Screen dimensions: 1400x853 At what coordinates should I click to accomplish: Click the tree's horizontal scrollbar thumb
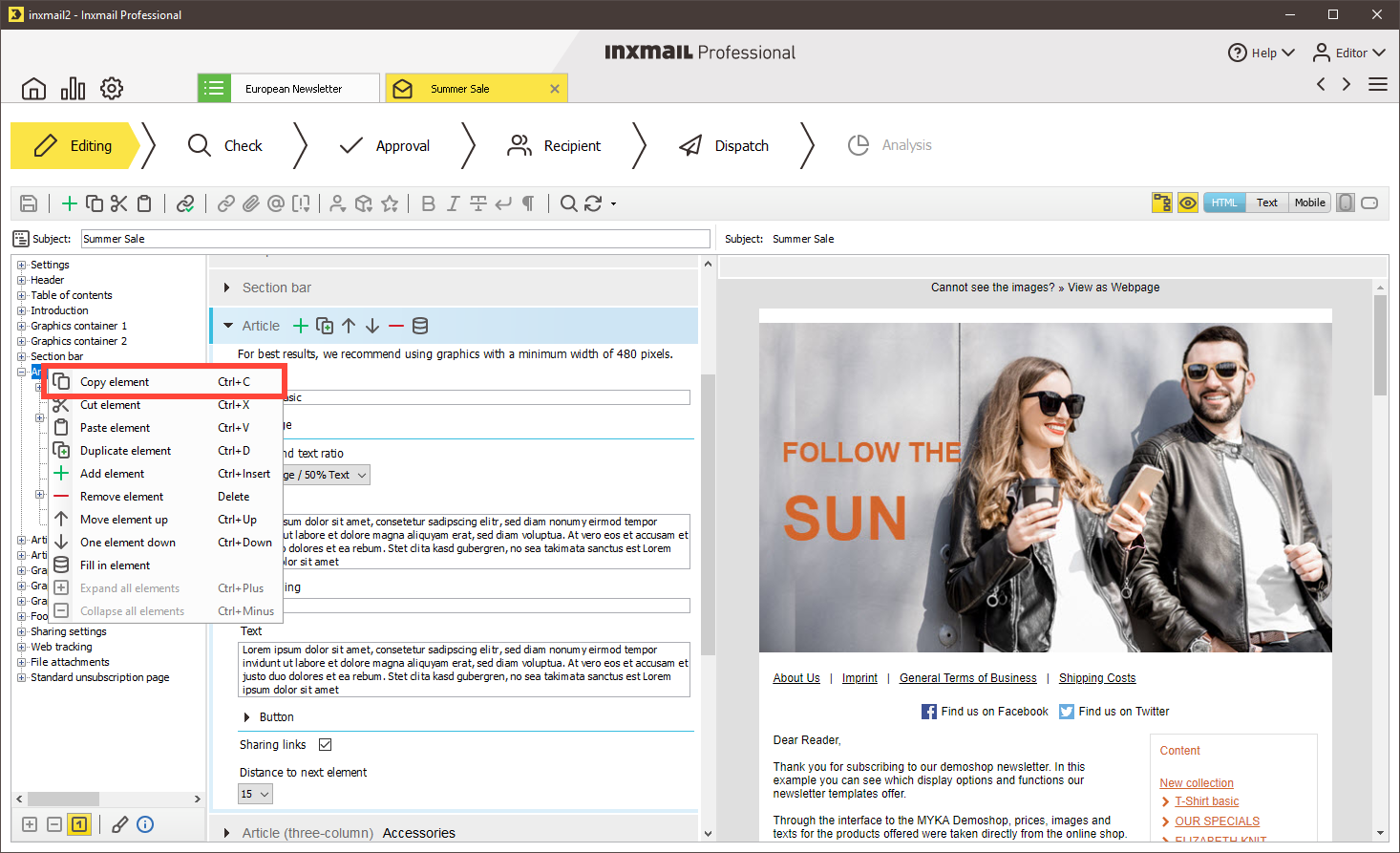(x=63, y=799)
